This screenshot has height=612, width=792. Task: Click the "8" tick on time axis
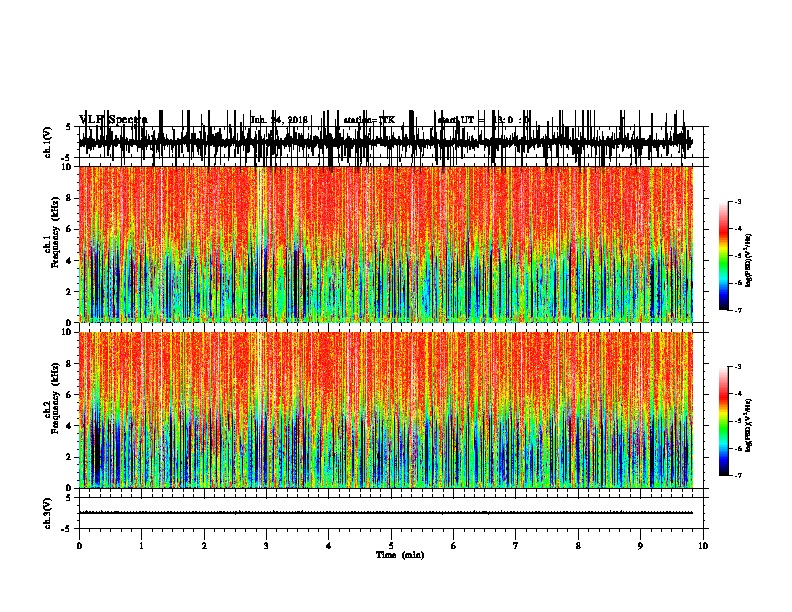pos(578,546)
